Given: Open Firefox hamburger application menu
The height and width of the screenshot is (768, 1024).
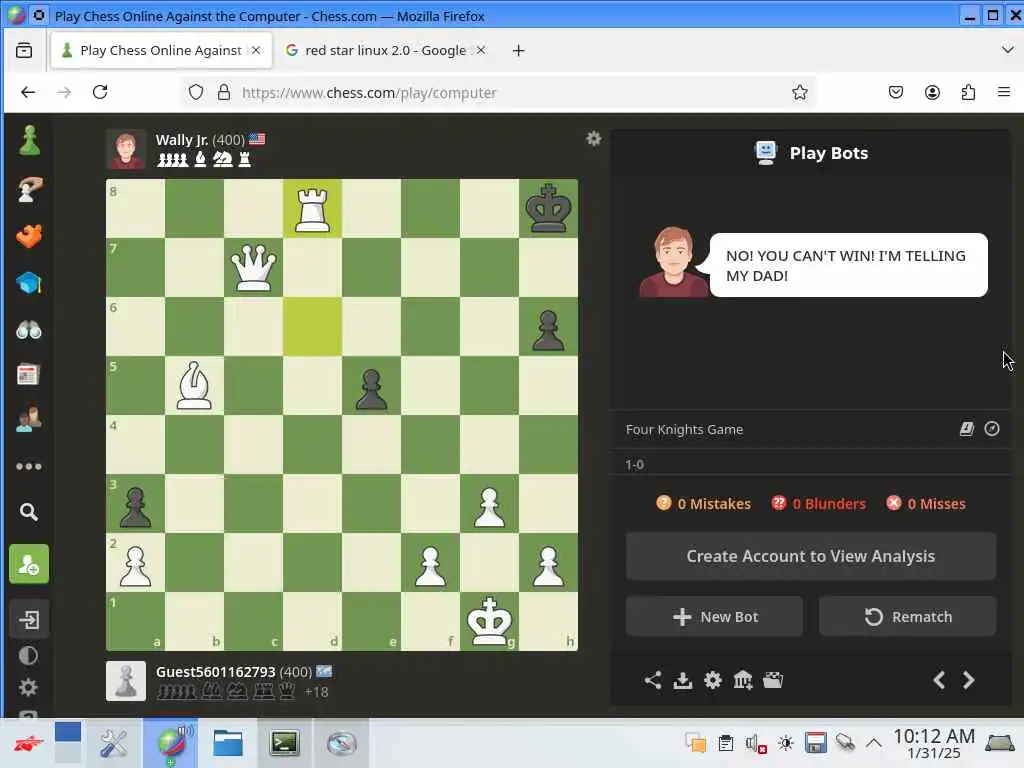Looking at the screenshot, I should 1004,92.
